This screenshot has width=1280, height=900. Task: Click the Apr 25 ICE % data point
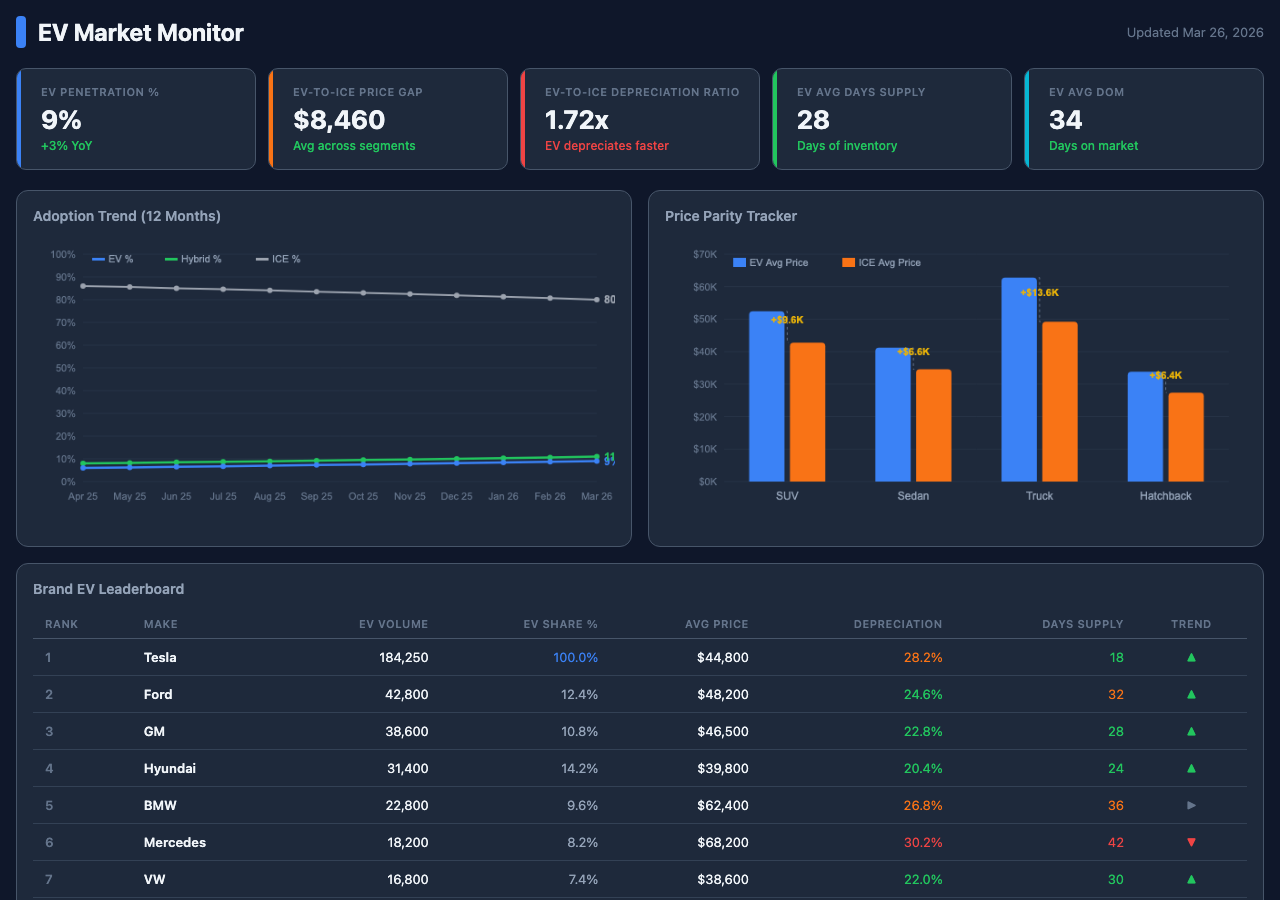[x=83, y=286]
